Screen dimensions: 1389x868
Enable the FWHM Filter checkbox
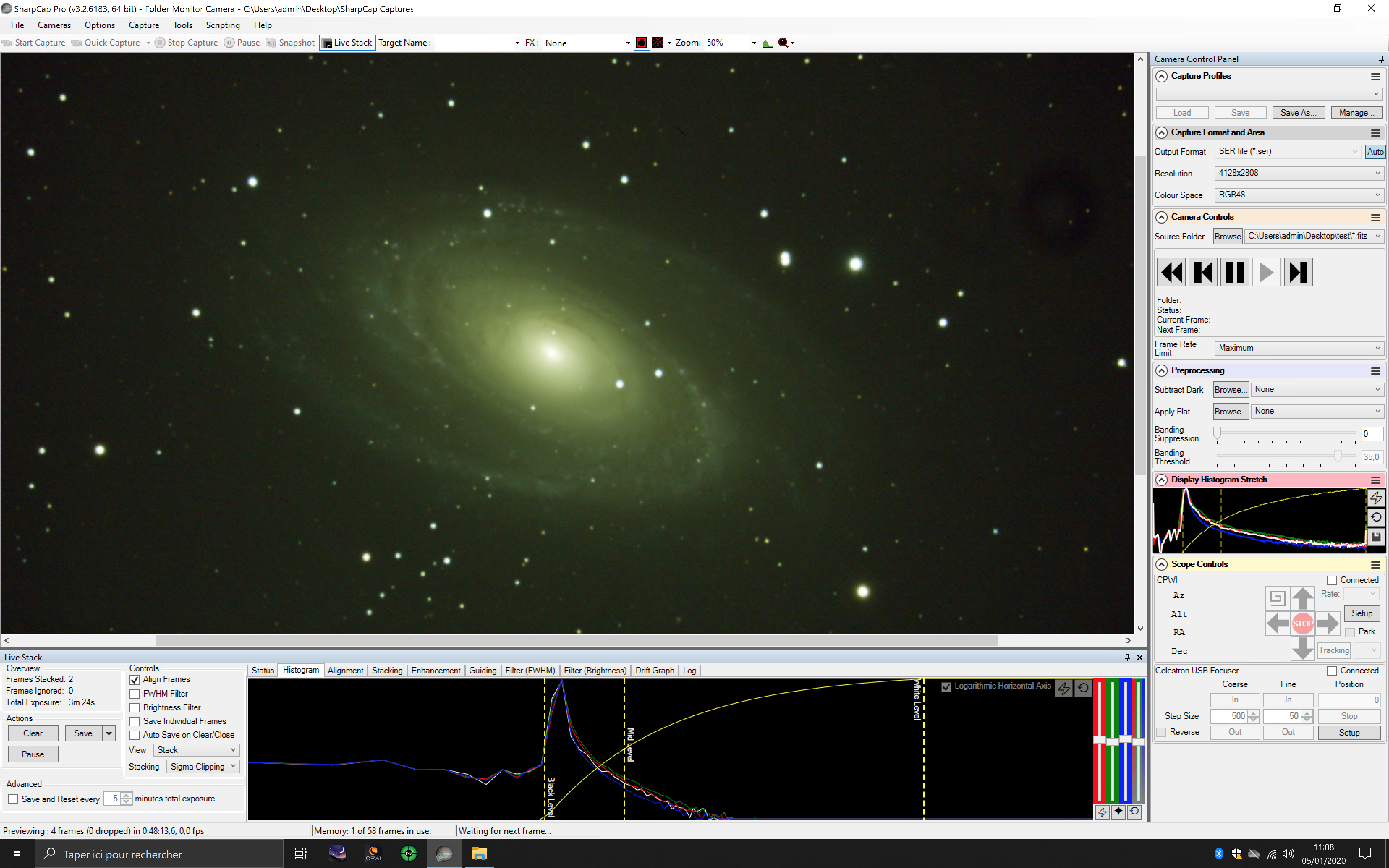coord(135,694)
